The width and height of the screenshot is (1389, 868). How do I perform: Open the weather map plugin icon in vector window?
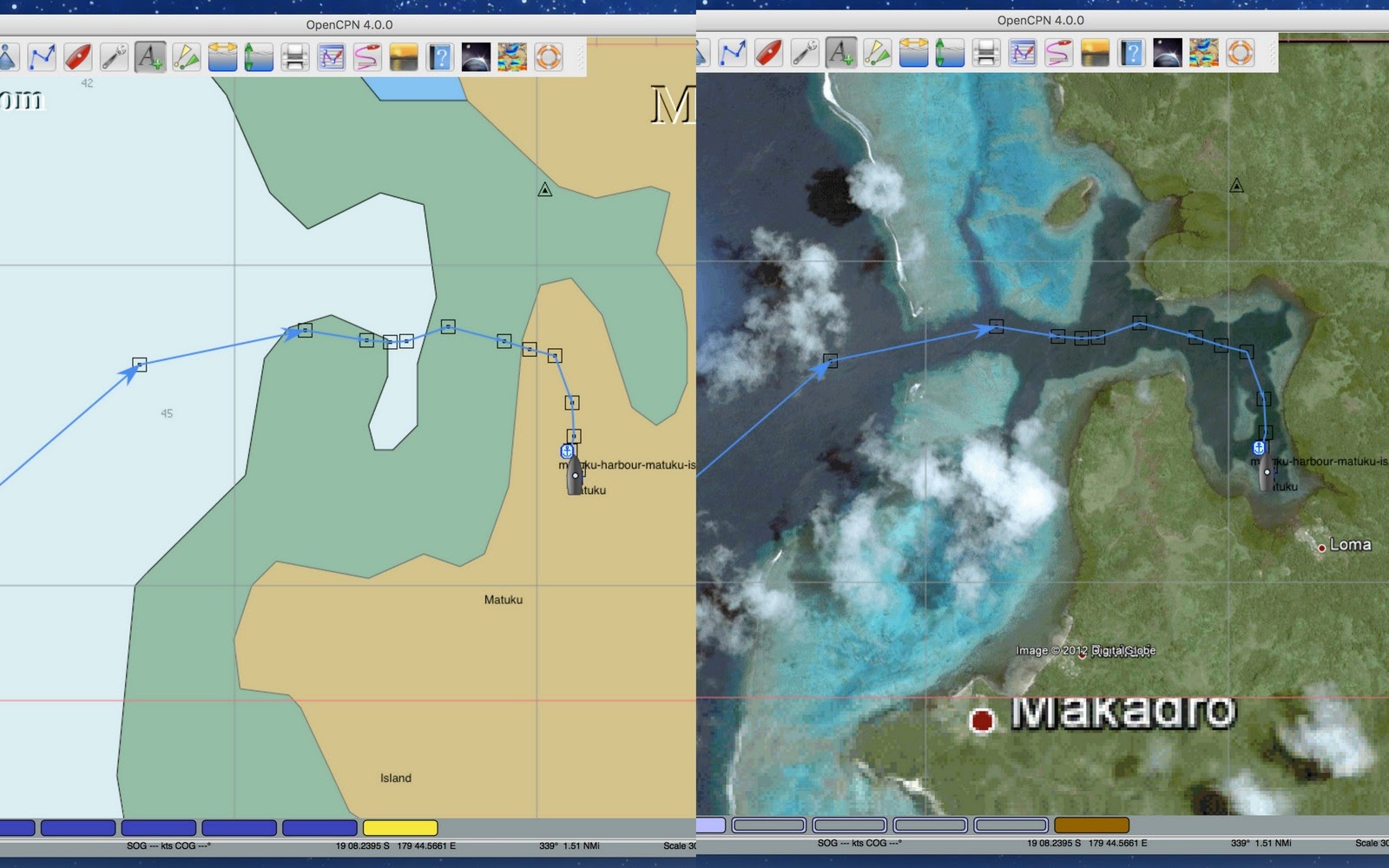point(512,57)
